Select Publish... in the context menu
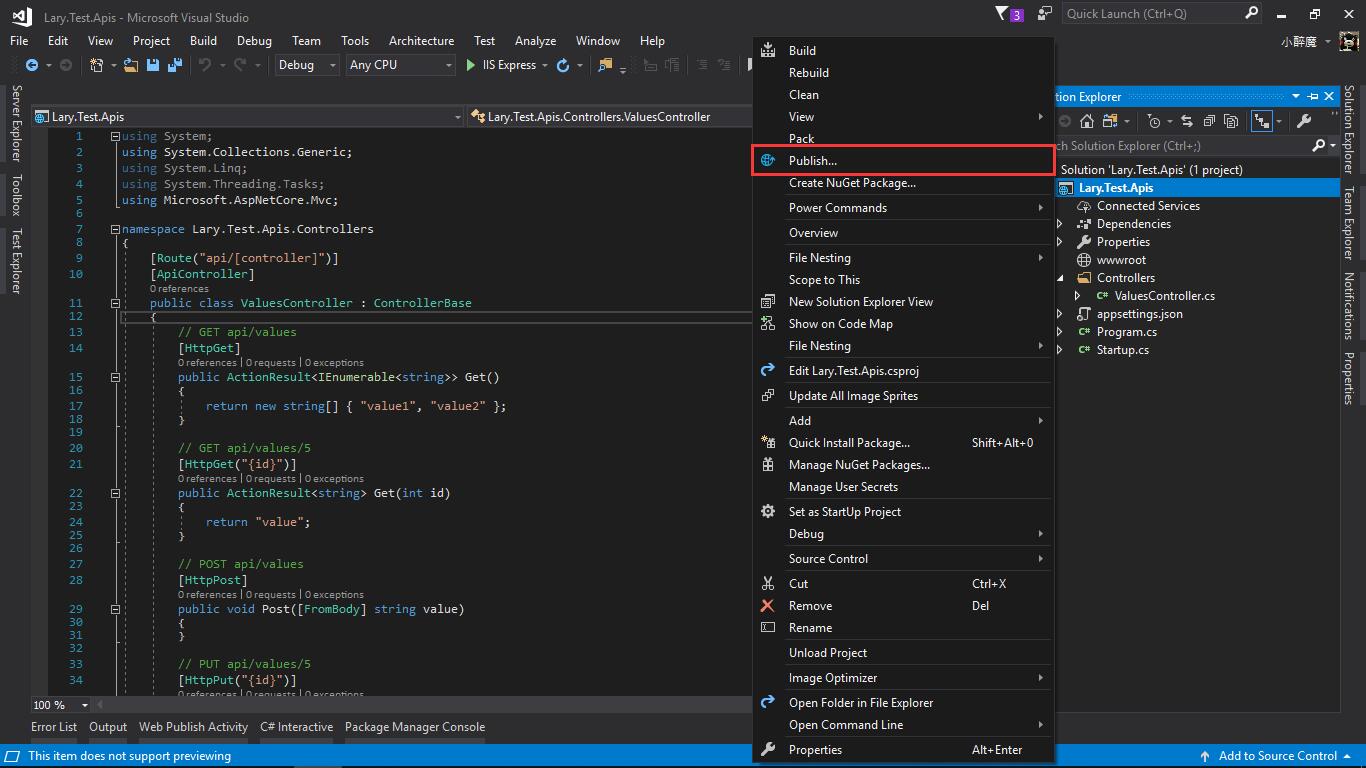1366x768 pixels. [x=903, y=161]
